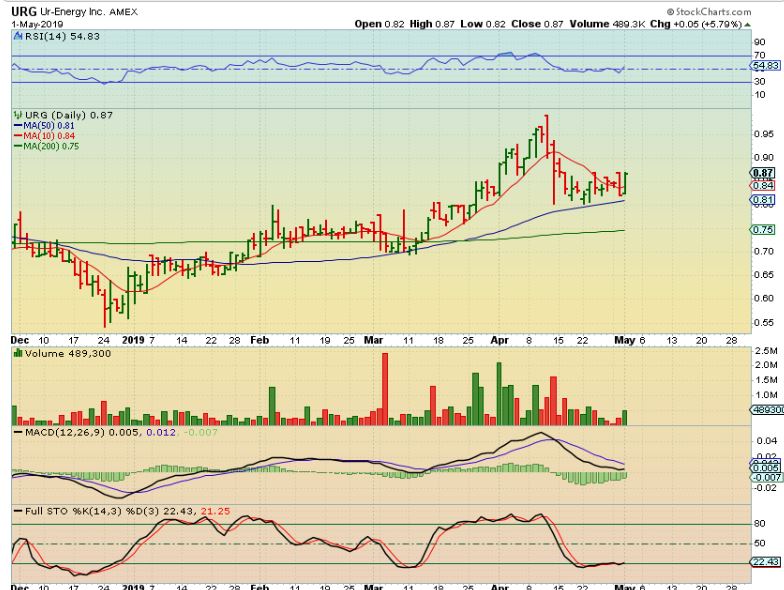
Task: Select the red MA(10) legend swatch
Action: click(x=17, y=136)
